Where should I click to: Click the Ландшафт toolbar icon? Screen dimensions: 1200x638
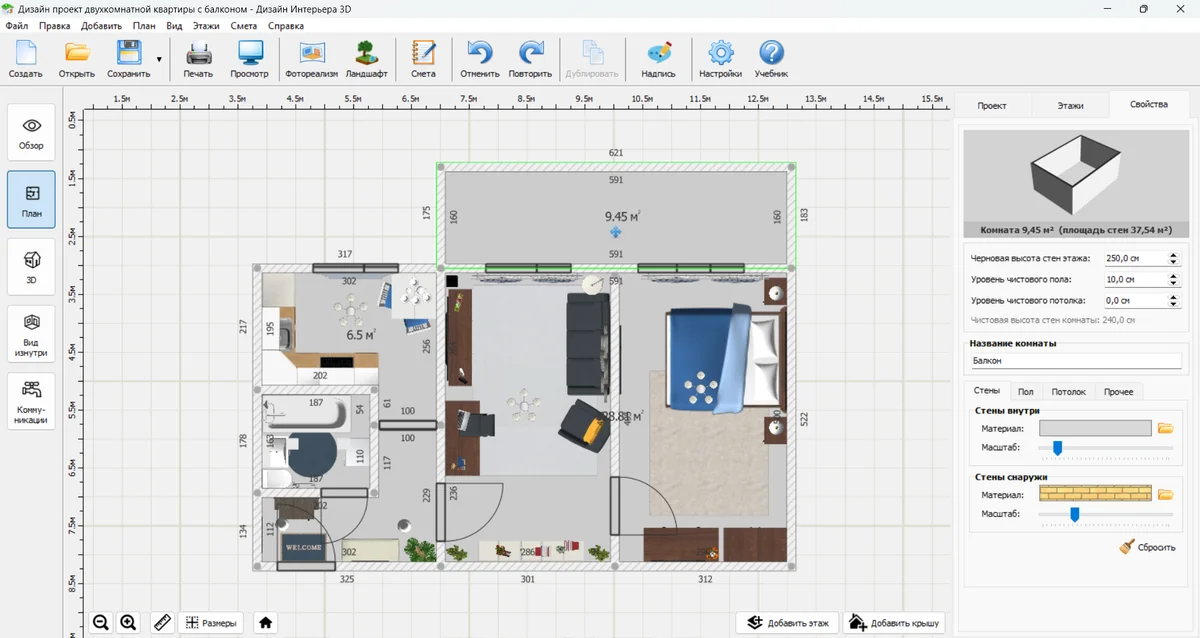366,59
